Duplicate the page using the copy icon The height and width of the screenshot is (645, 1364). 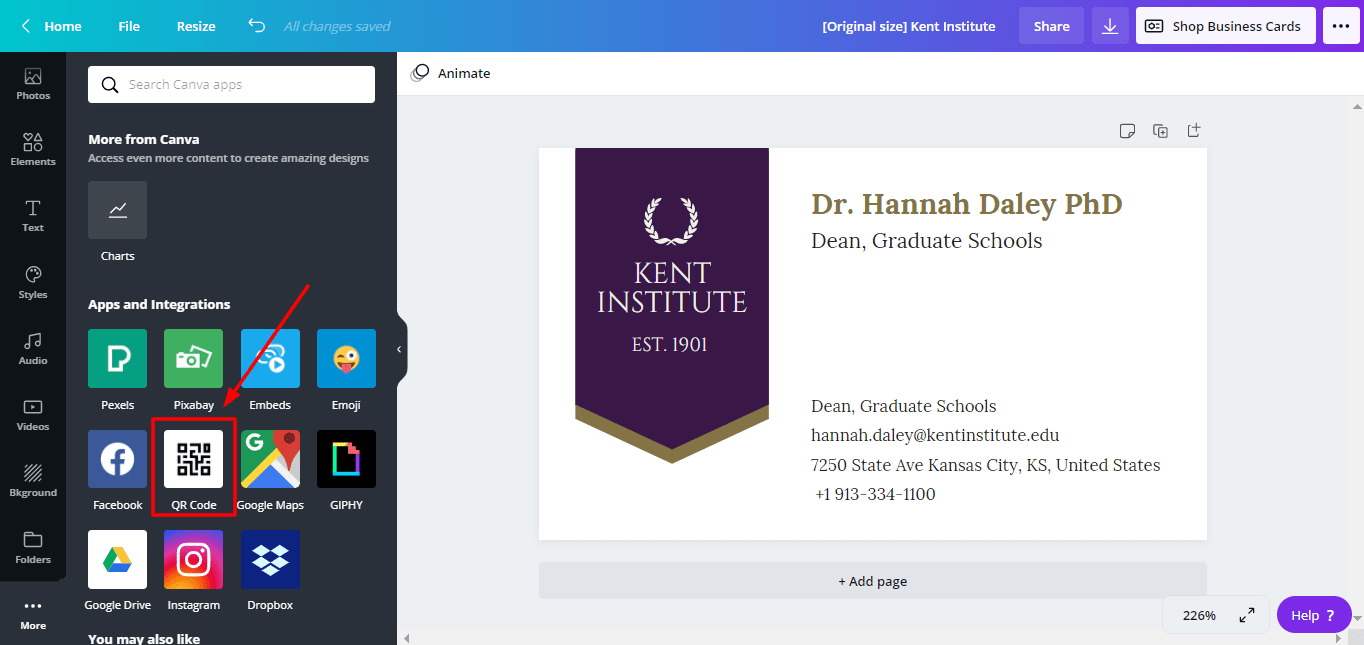(x=1160, y=131)
